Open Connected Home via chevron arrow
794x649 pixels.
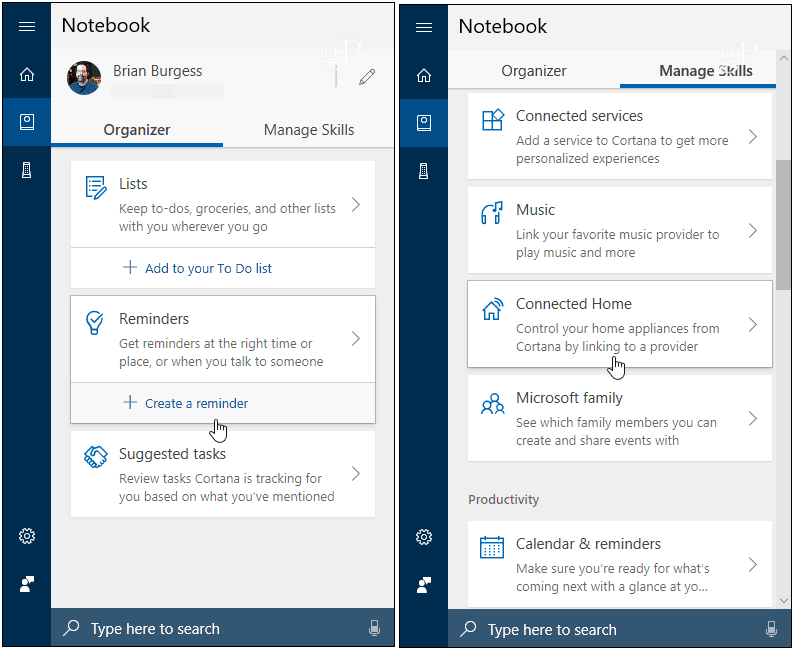point(753,324)
